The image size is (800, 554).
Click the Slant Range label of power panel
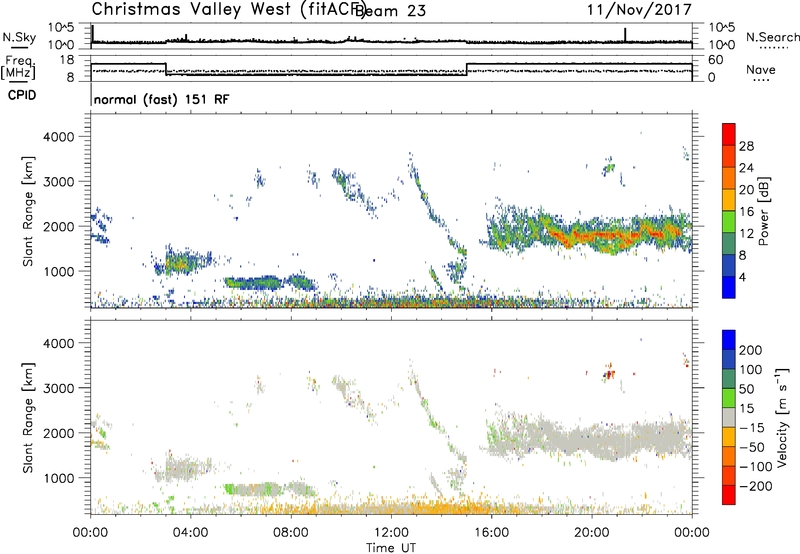[28, 211]
